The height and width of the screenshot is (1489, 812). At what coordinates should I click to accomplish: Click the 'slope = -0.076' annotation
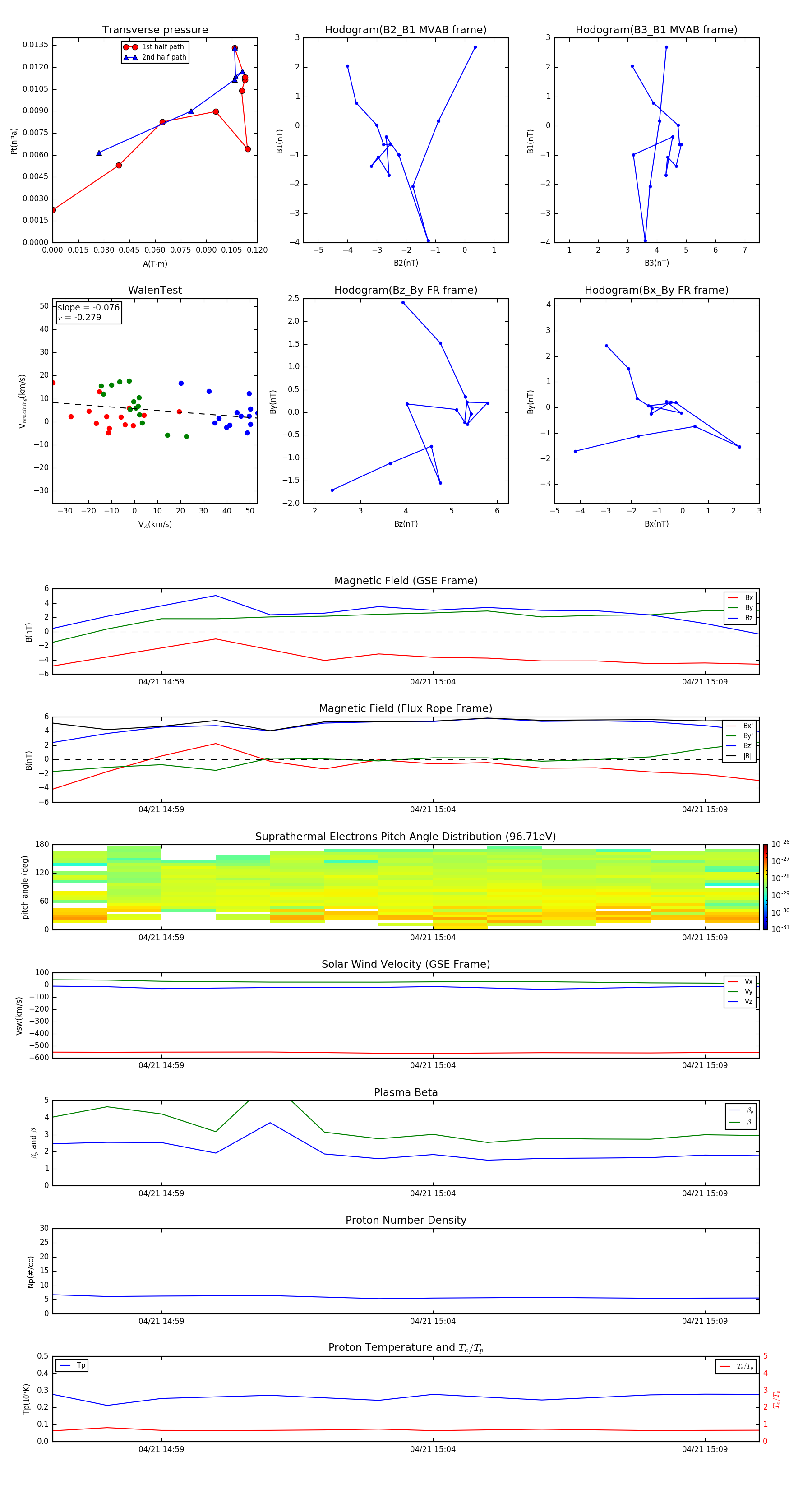pyautogui.click(x=88, y=308)
